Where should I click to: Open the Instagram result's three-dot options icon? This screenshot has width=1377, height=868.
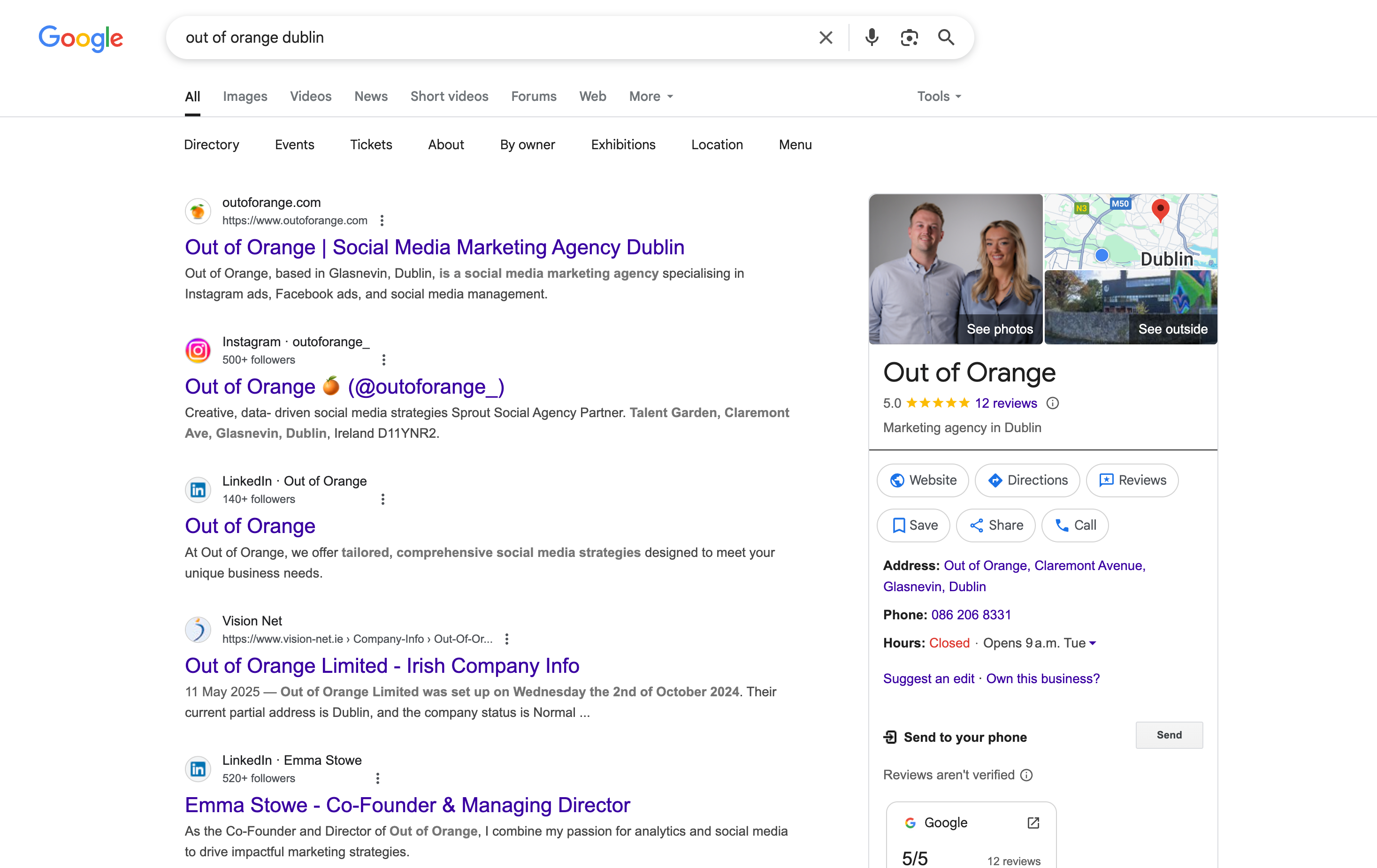pos(383,360)
